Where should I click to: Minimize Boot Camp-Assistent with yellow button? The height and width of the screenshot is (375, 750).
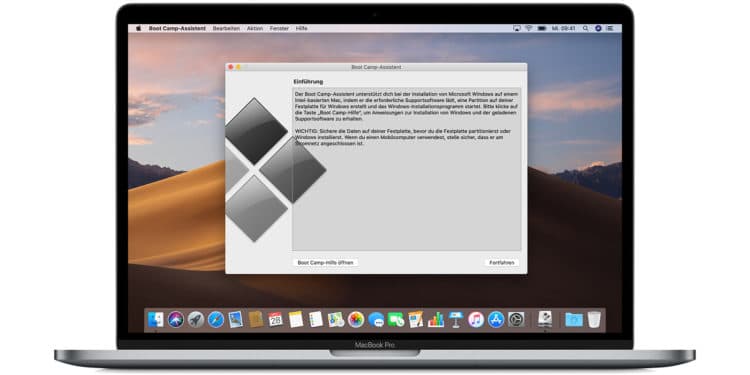click(238, 67)
